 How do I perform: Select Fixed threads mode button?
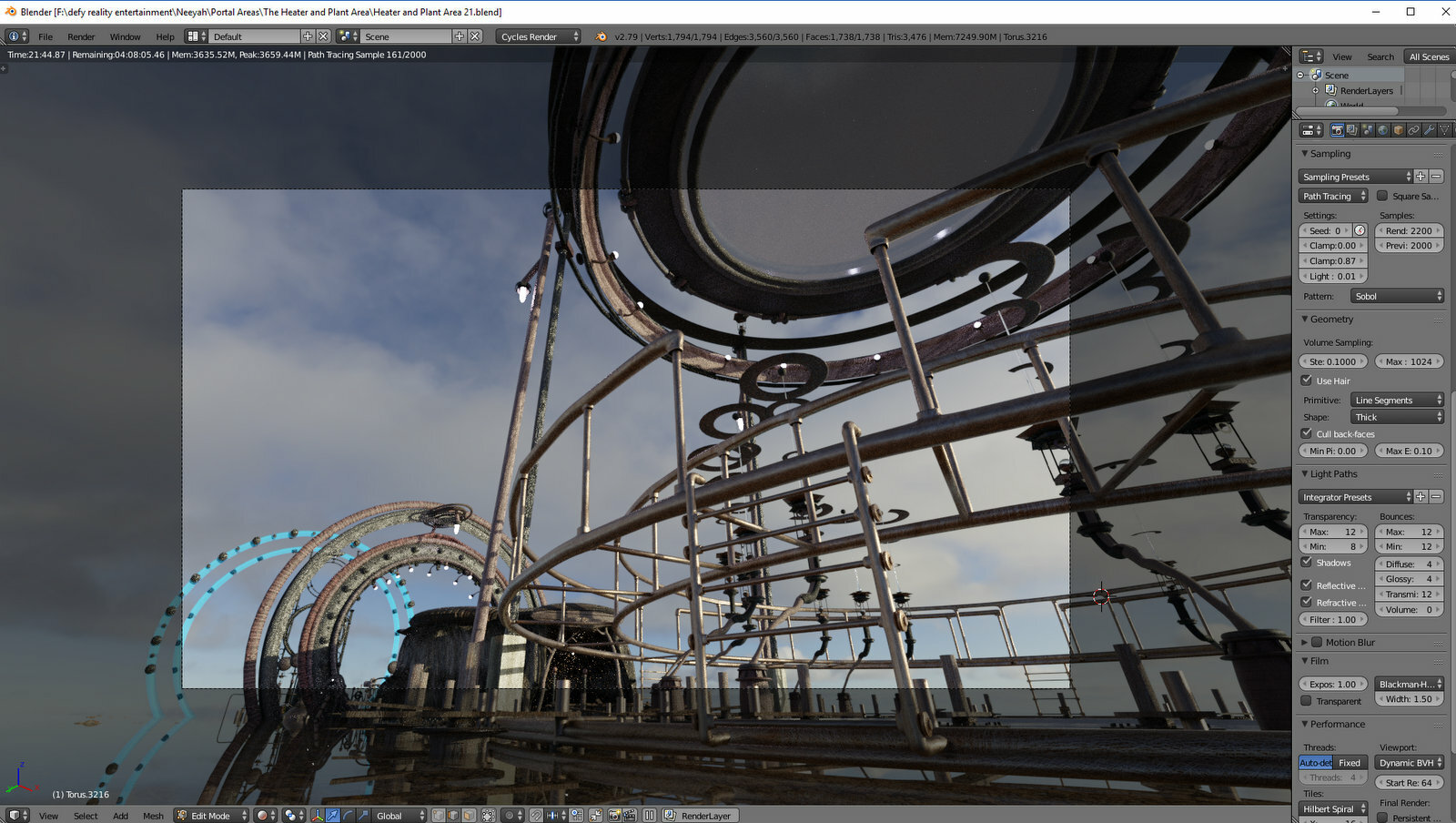(1350, 763)
